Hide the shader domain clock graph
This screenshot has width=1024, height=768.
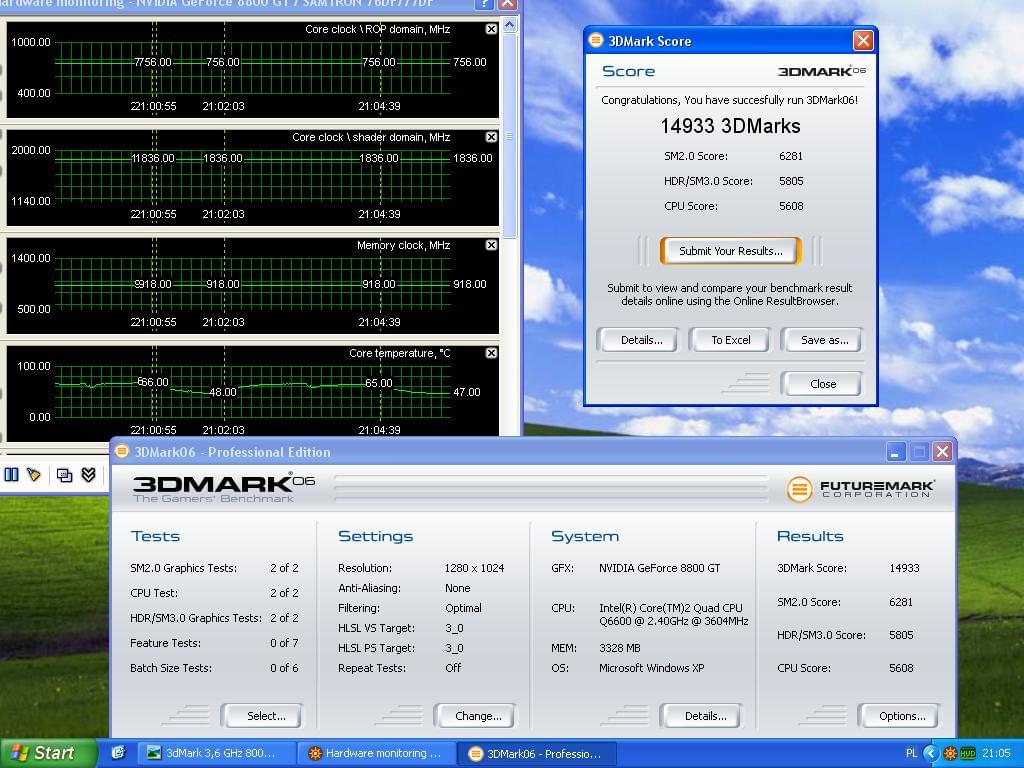click(491, 137)
